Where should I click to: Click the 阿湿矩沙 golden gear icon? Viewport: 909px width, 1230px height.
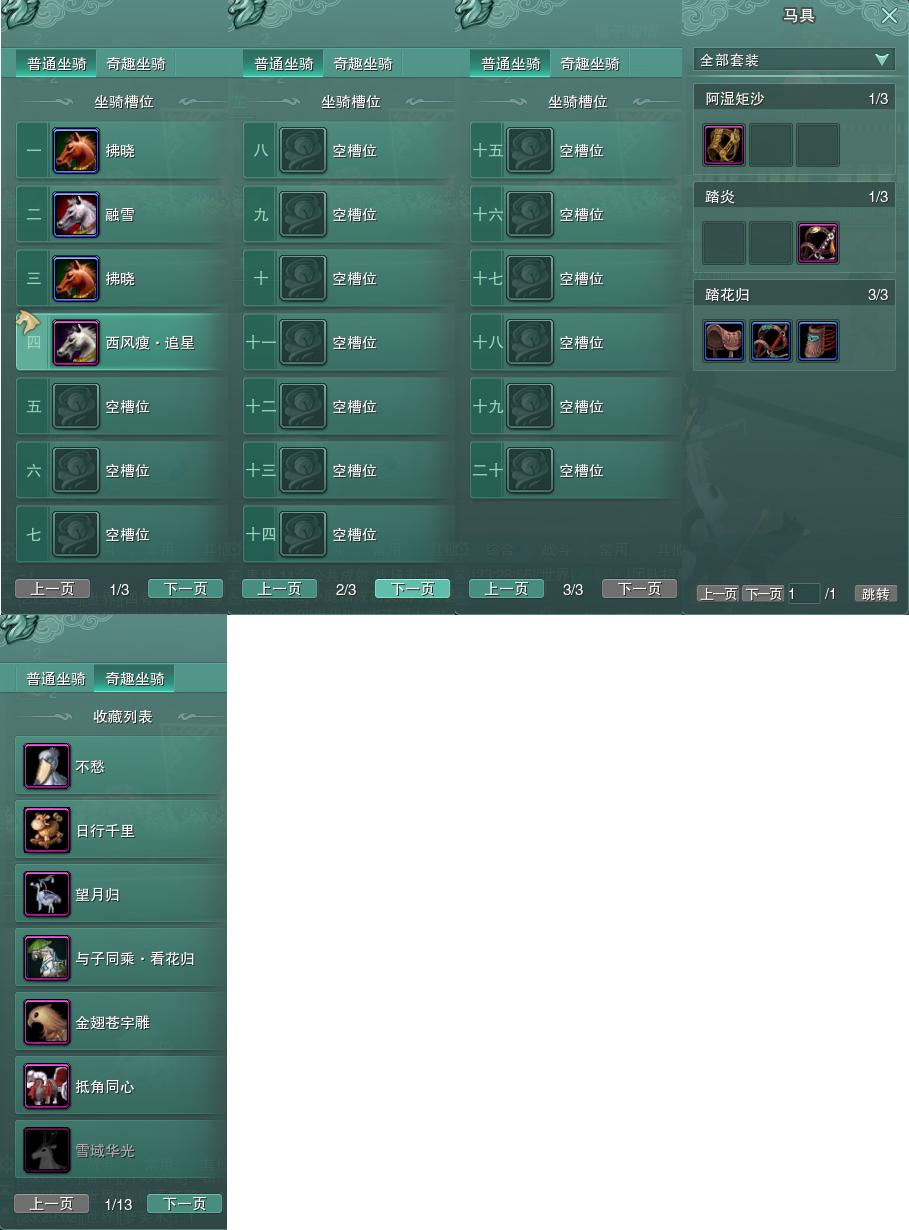pyautogui.click(x=723, y=145)
